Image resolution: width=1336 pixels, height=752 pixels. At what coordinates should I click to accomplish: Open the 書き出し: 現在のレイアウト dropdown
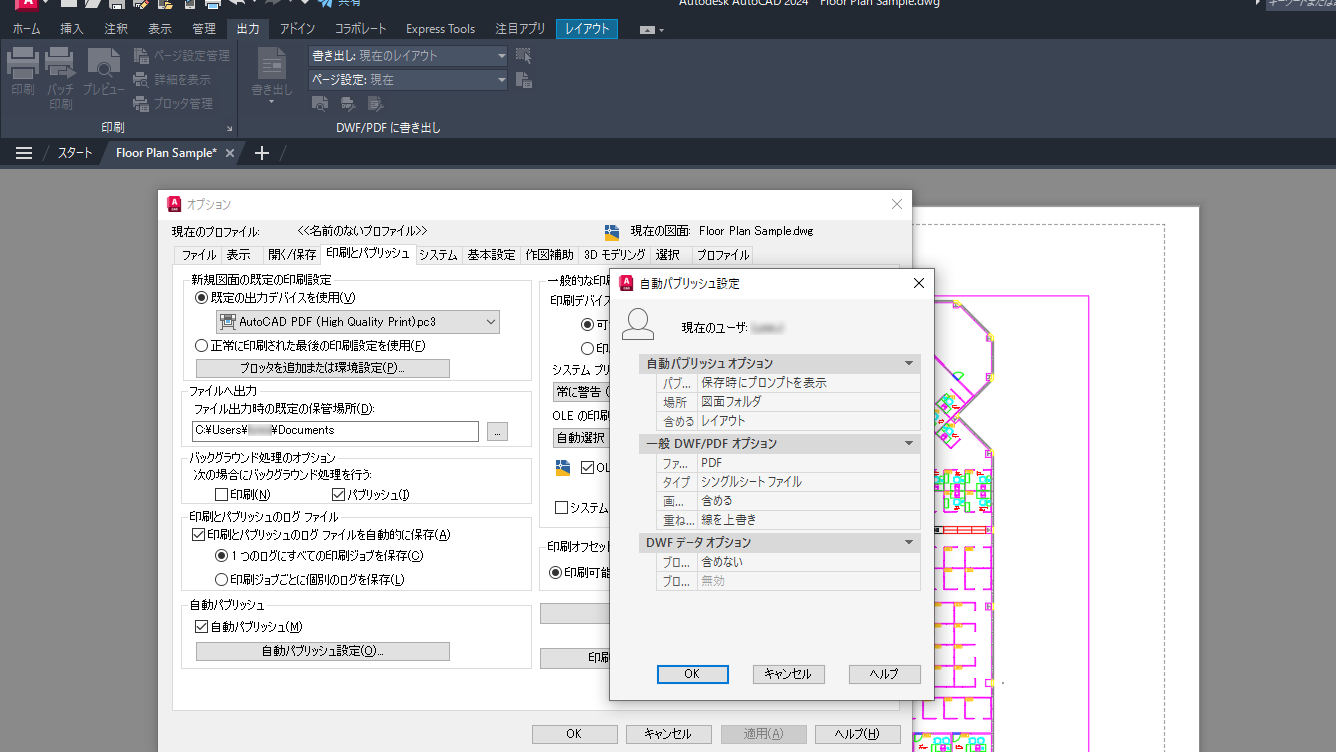click(x=409, y=56)
